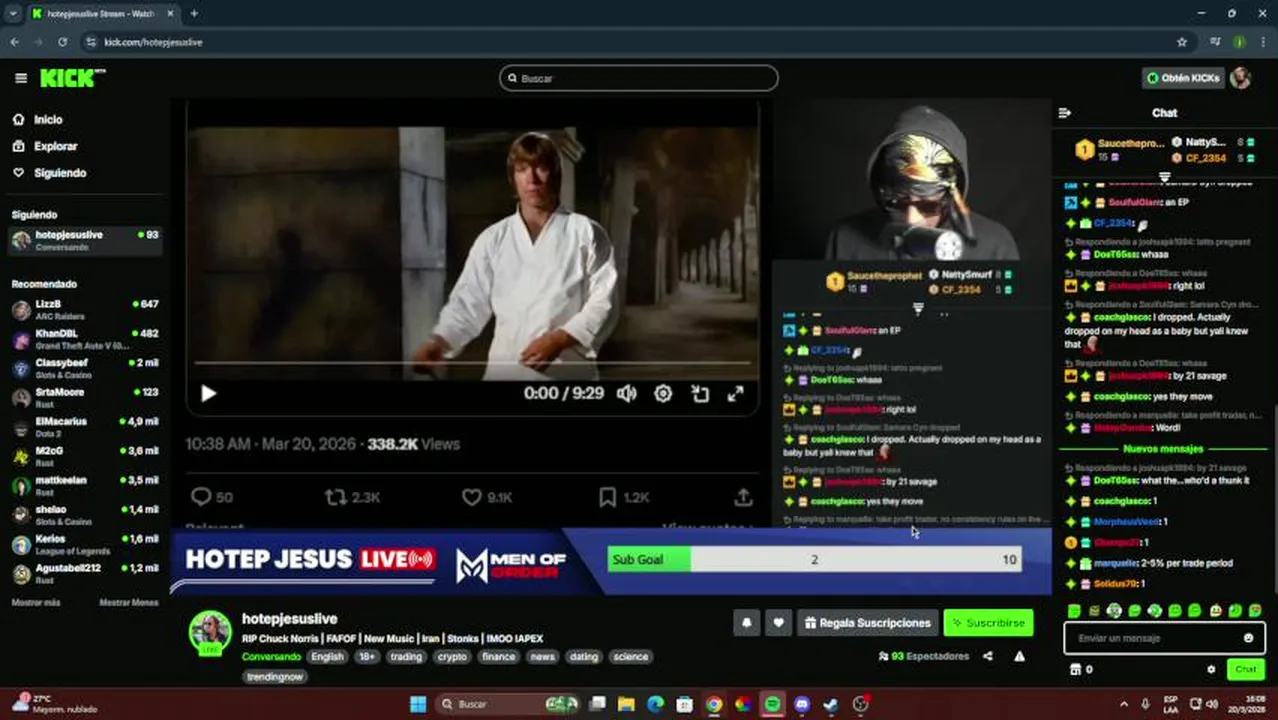This screenshot has width=1278, height=720.
Task: Open the chat settings gear
Action: tap(1211, 670)
